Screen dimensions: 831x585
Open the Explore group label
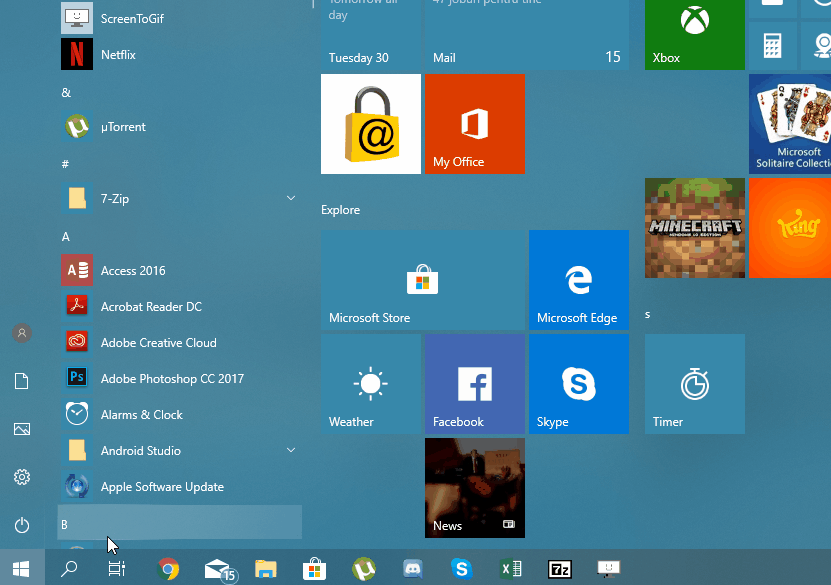click(x=340, y=209)
